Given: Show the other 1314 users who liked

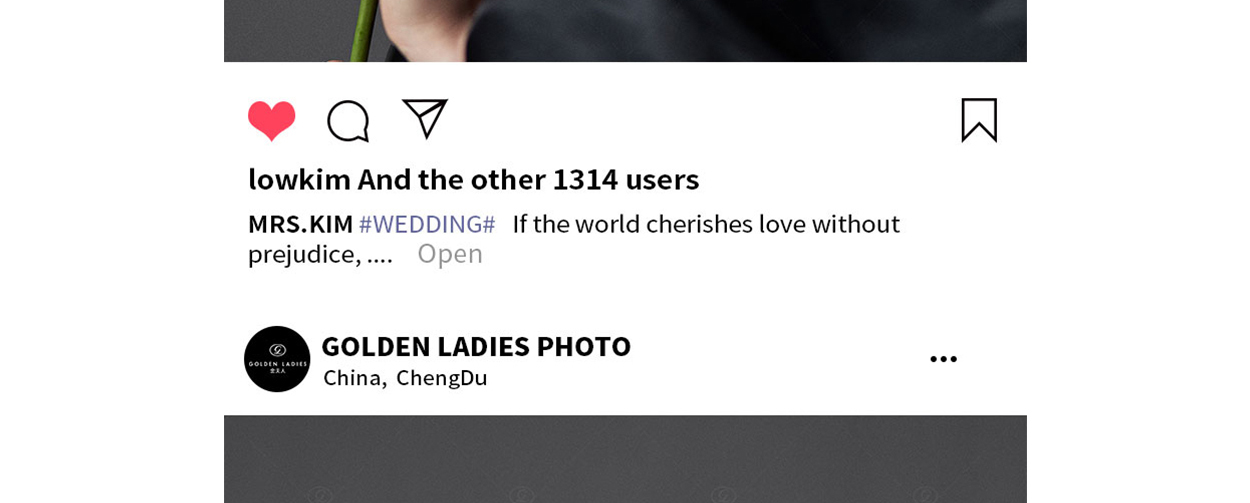Looking at the screenshot, I should (528, 179).
